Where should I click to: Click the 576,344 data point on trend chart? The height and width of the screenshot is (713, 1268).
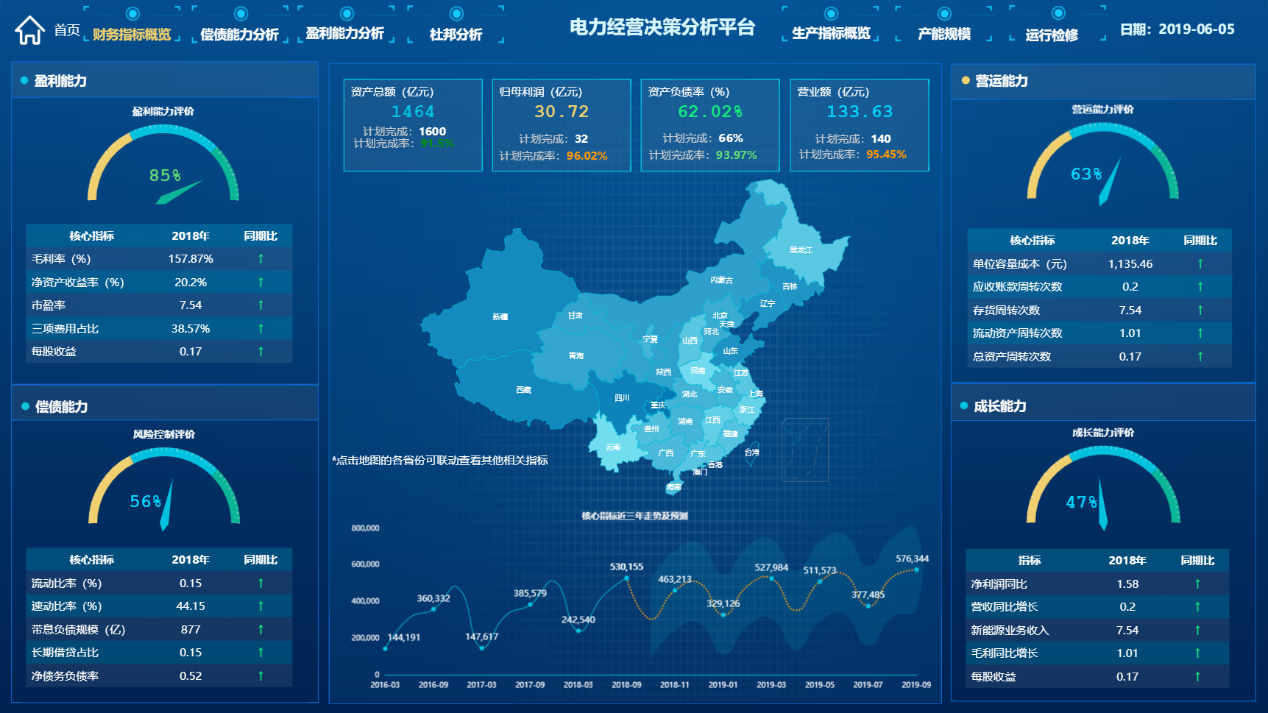click(x=916, y=572)
